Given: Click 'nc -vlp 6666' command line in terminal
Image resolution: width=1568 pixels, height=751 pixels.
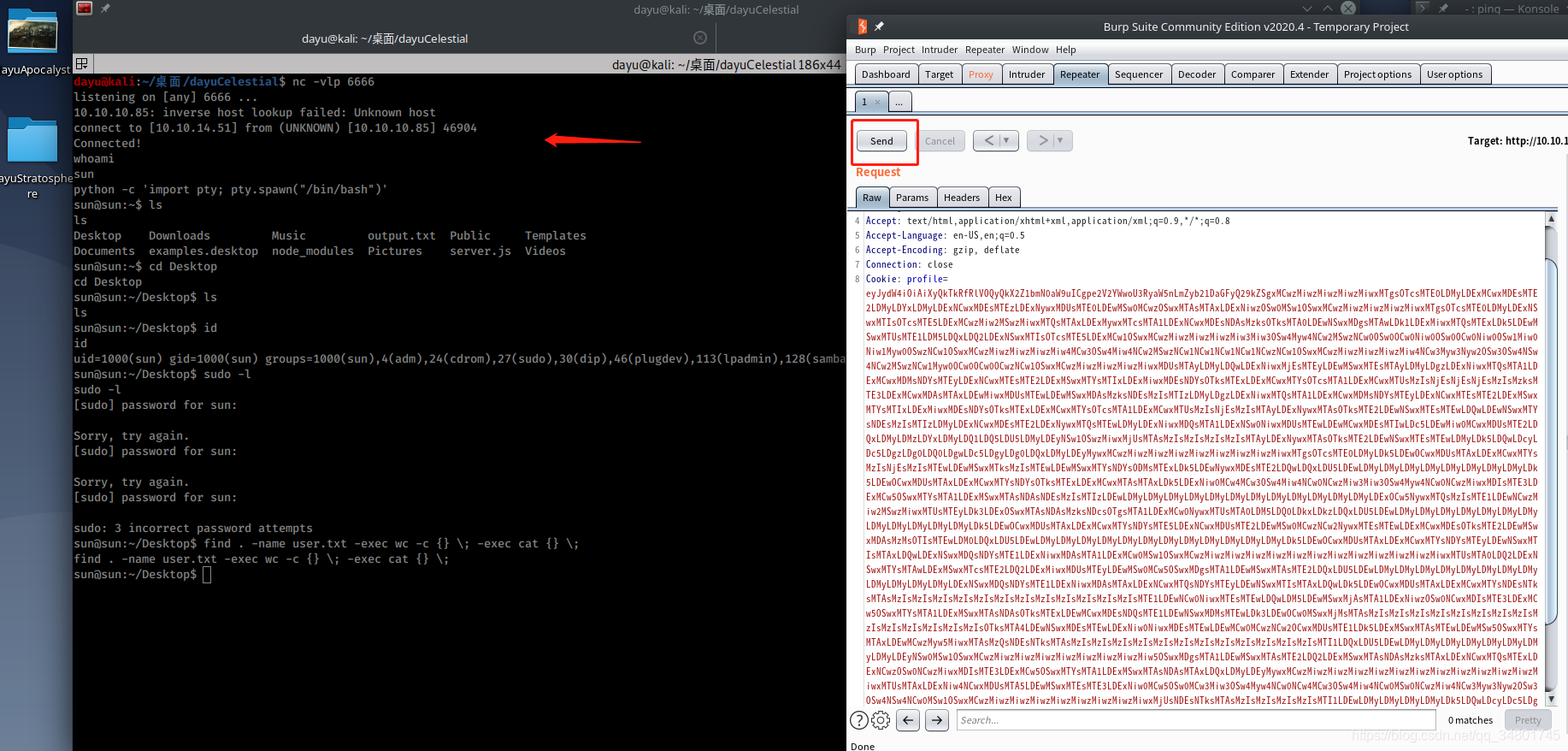Looking at the screenshot, I should click(x=333, y=82).
